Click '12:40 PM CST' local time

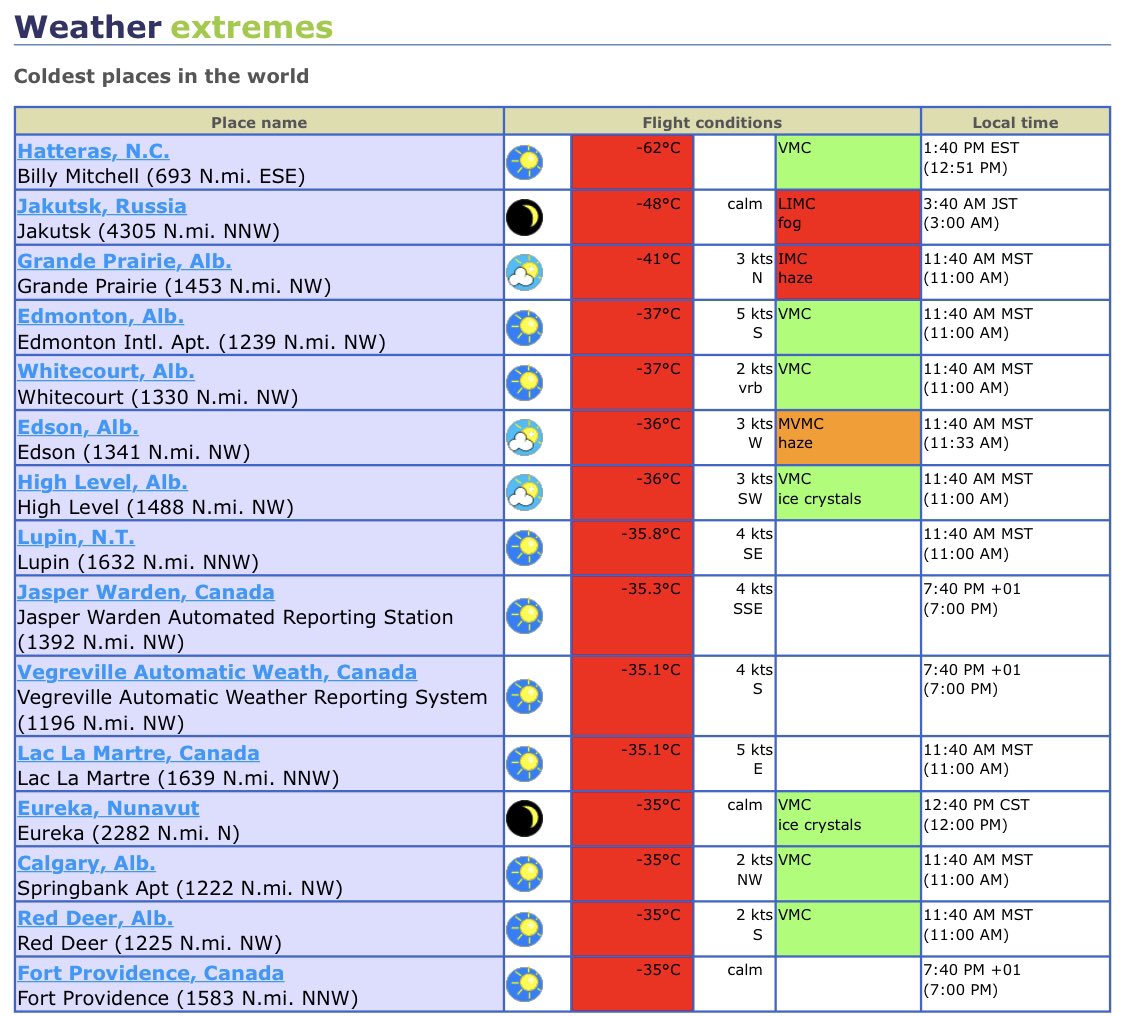(x=976, y=805)
